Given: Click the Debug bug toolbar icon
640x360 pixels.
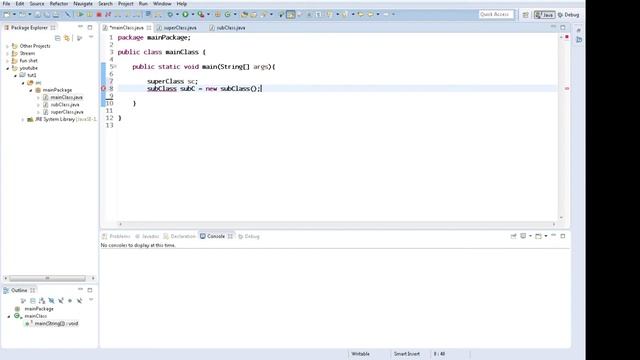Looking at the screenshot, I should click(x=170, y=14).
